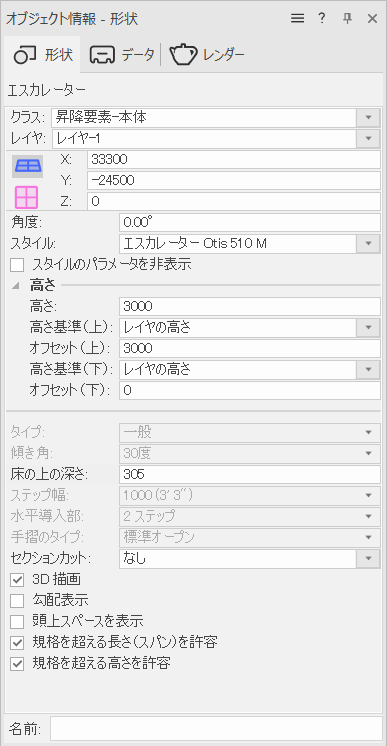Screen dimensions: 387x746
Task: Check スタイルのパラメータを非表示 checkbox
Action: 17,265
